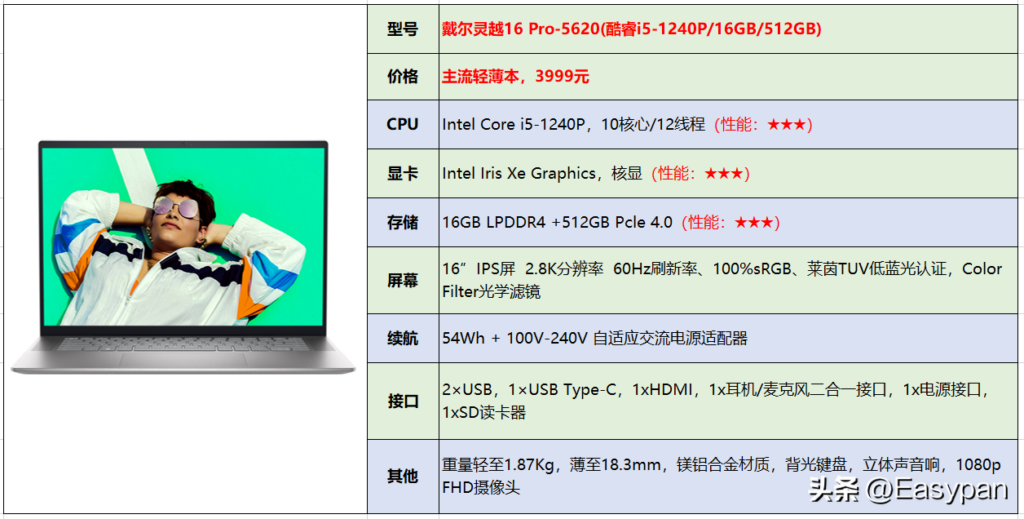Select the 型号 header cell
The width and height of the screenshot is (1024, 519).
[403, 29]
